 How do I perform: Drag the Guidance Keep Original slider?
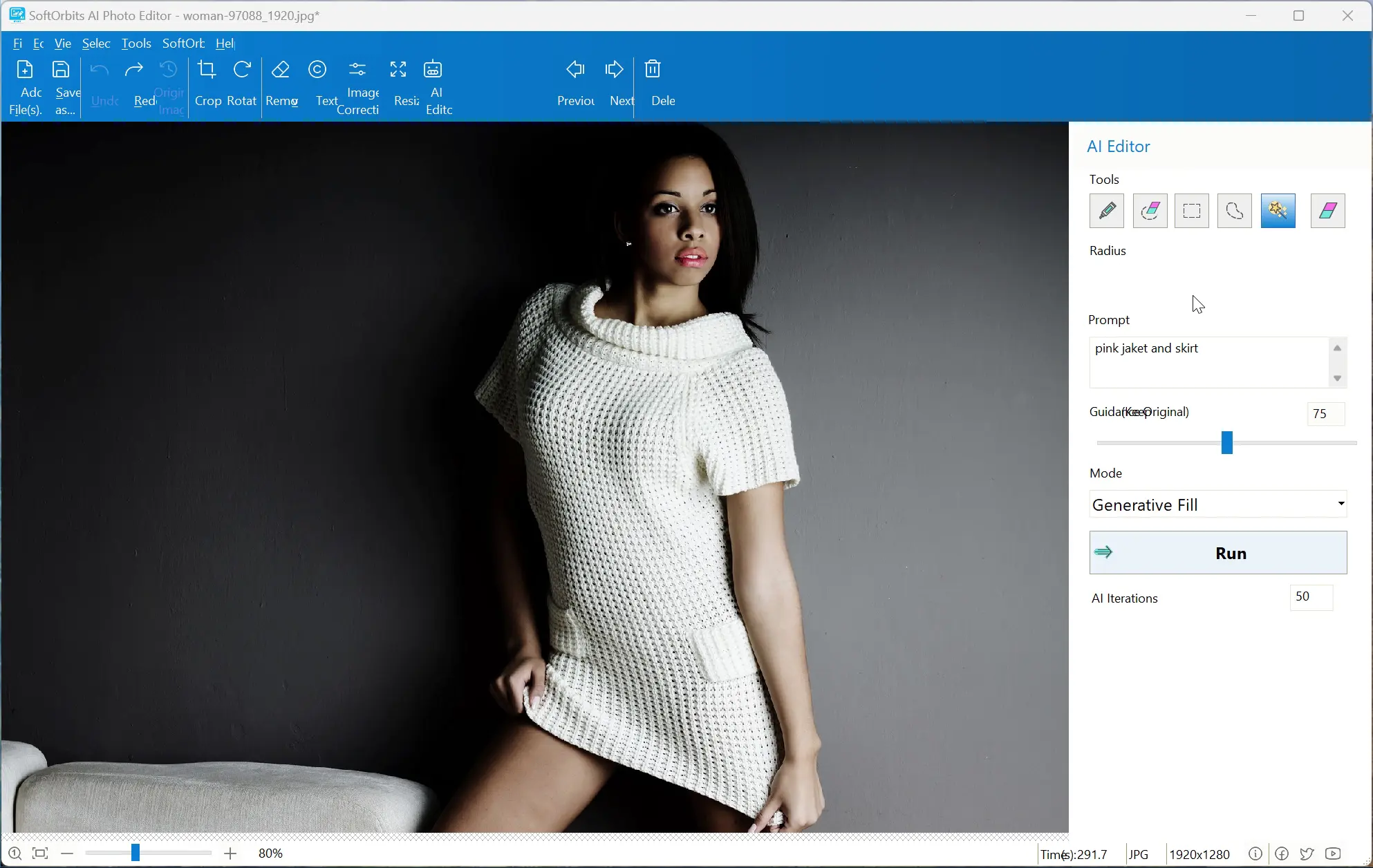(x=1225, y=442)
